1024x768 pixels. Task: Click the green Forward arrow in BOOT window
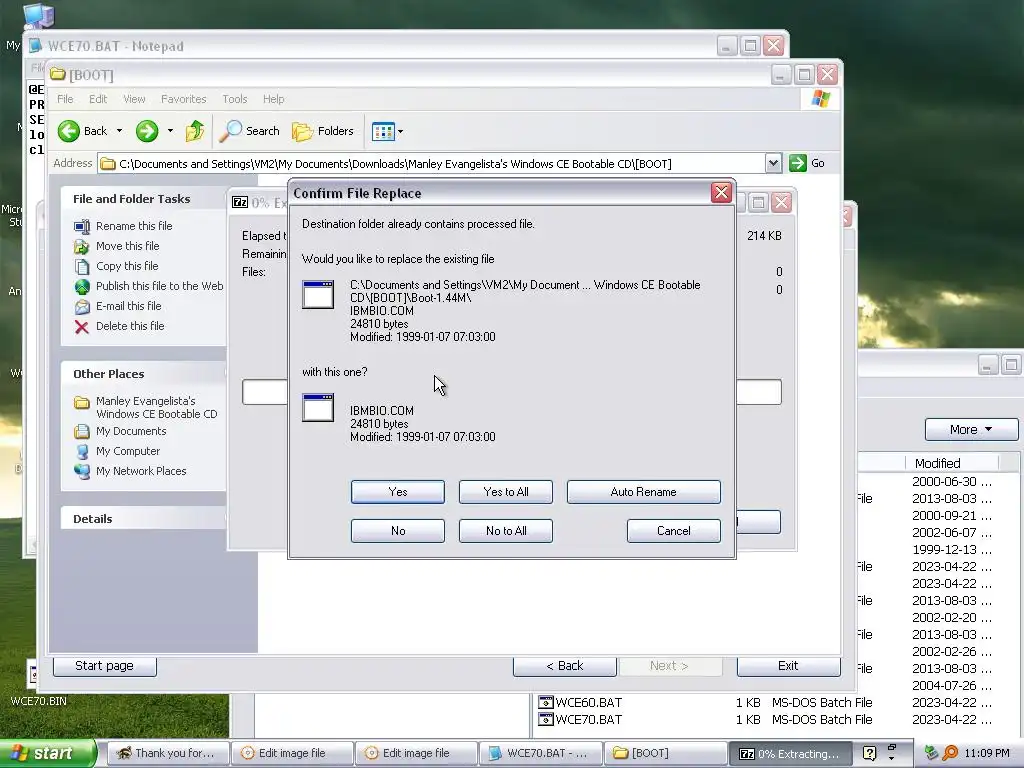(147, 131)
